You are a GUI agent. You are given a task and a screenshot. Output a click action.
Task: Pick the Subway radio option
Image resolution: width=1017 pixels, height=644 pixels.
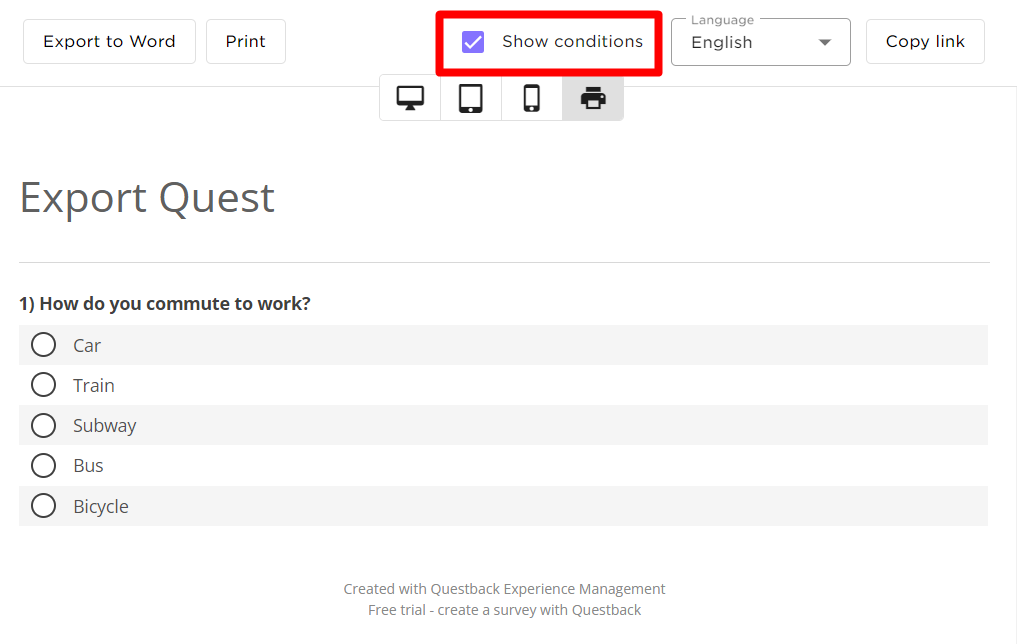(x=43, y=425)
